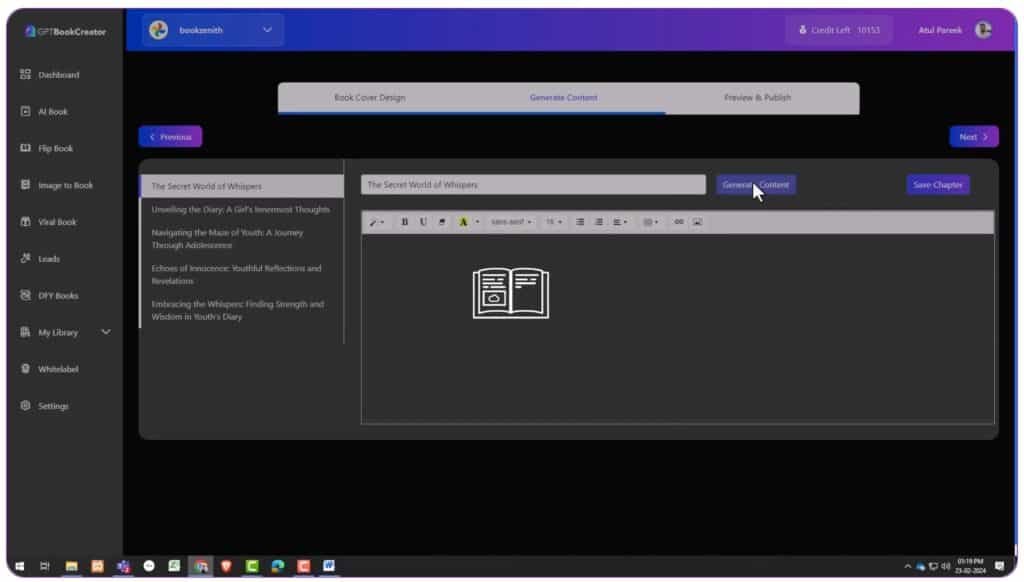This screenshot has width=1024, height=582.
Task: Click the Whitelabel sidebar icon
Action: tap(25, 369)
